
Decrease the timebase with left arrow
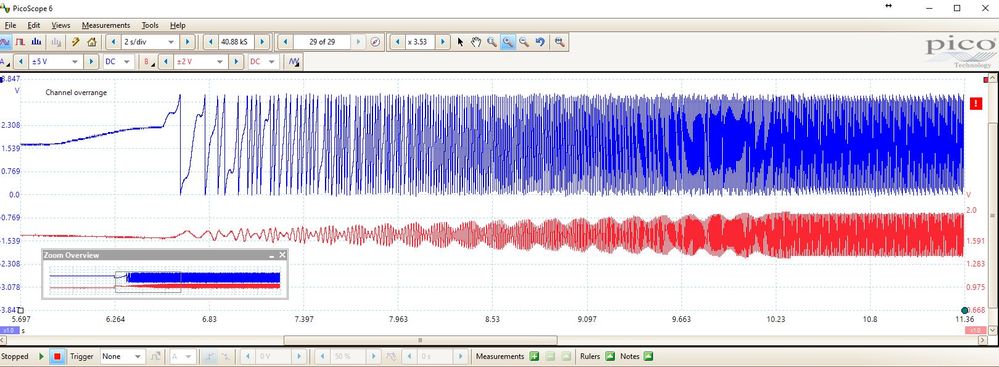[x=113, y=42]
